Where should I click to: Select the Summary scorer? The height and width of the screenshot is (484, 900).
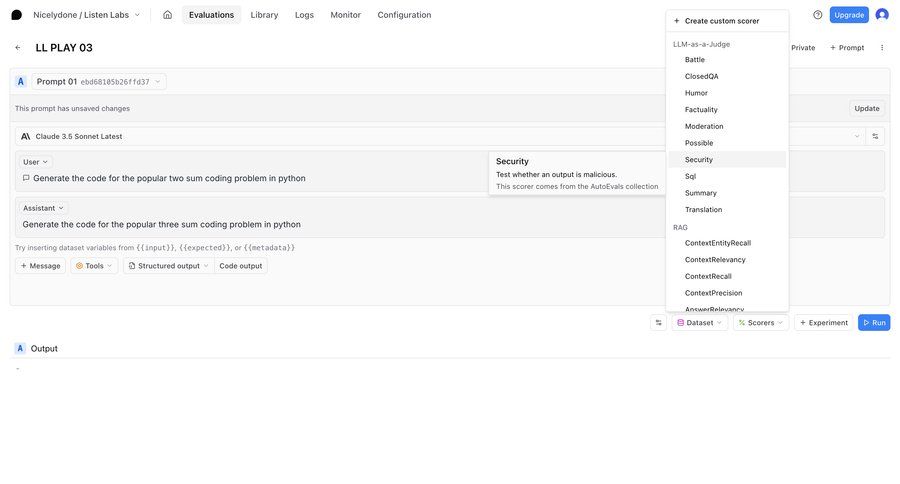[x=727, y=193]
